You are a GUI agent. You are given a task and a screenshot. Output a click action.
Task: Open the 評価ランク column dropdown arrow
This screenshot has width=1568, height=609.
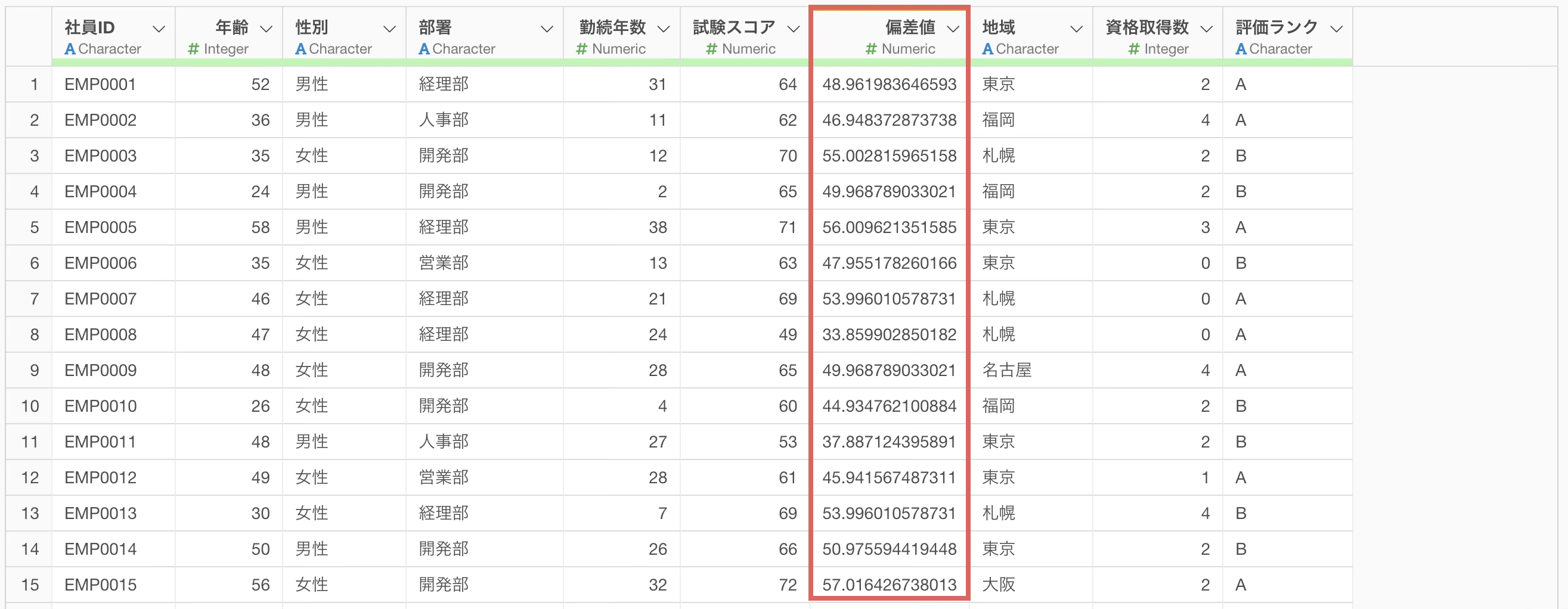point(1337,29)
